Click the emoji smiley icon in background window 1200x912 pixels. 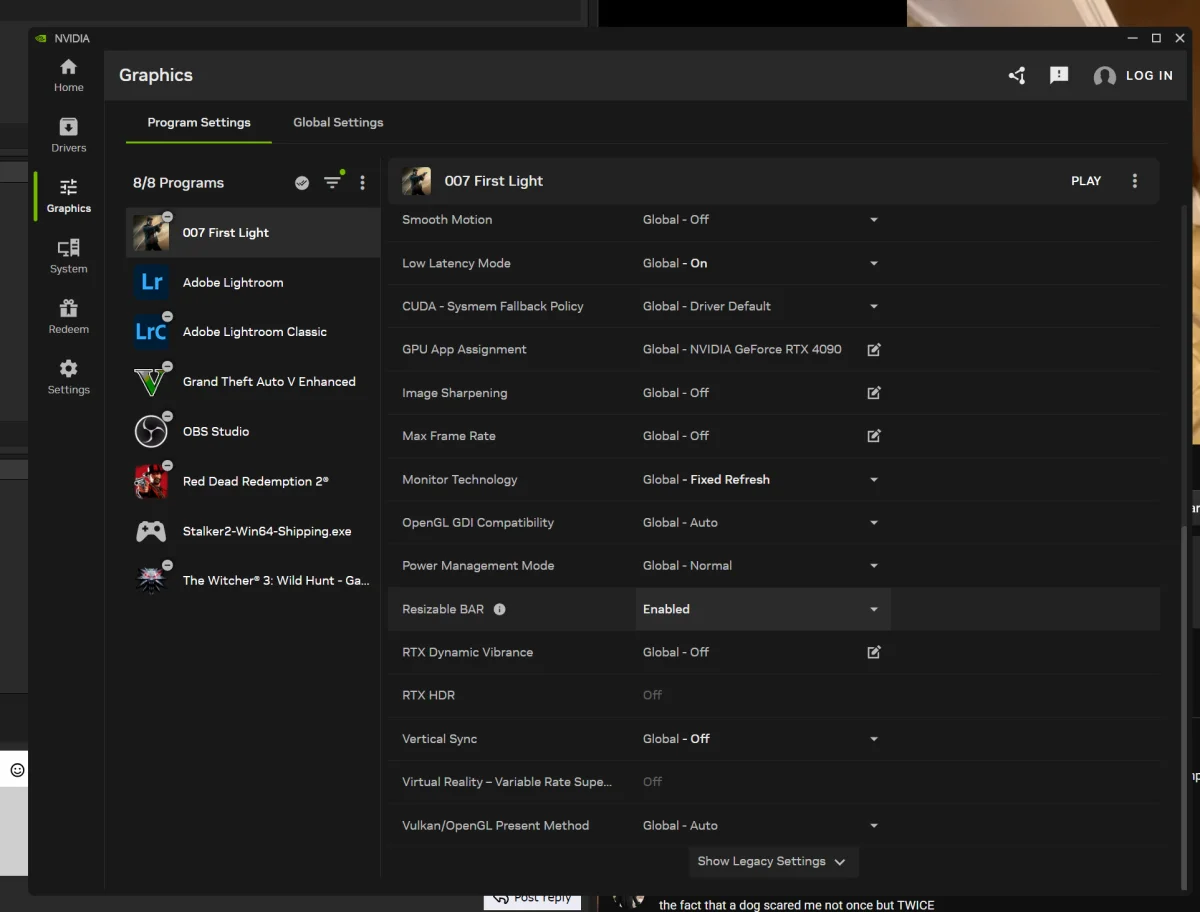pyautogui.click(x=17, y=770)
